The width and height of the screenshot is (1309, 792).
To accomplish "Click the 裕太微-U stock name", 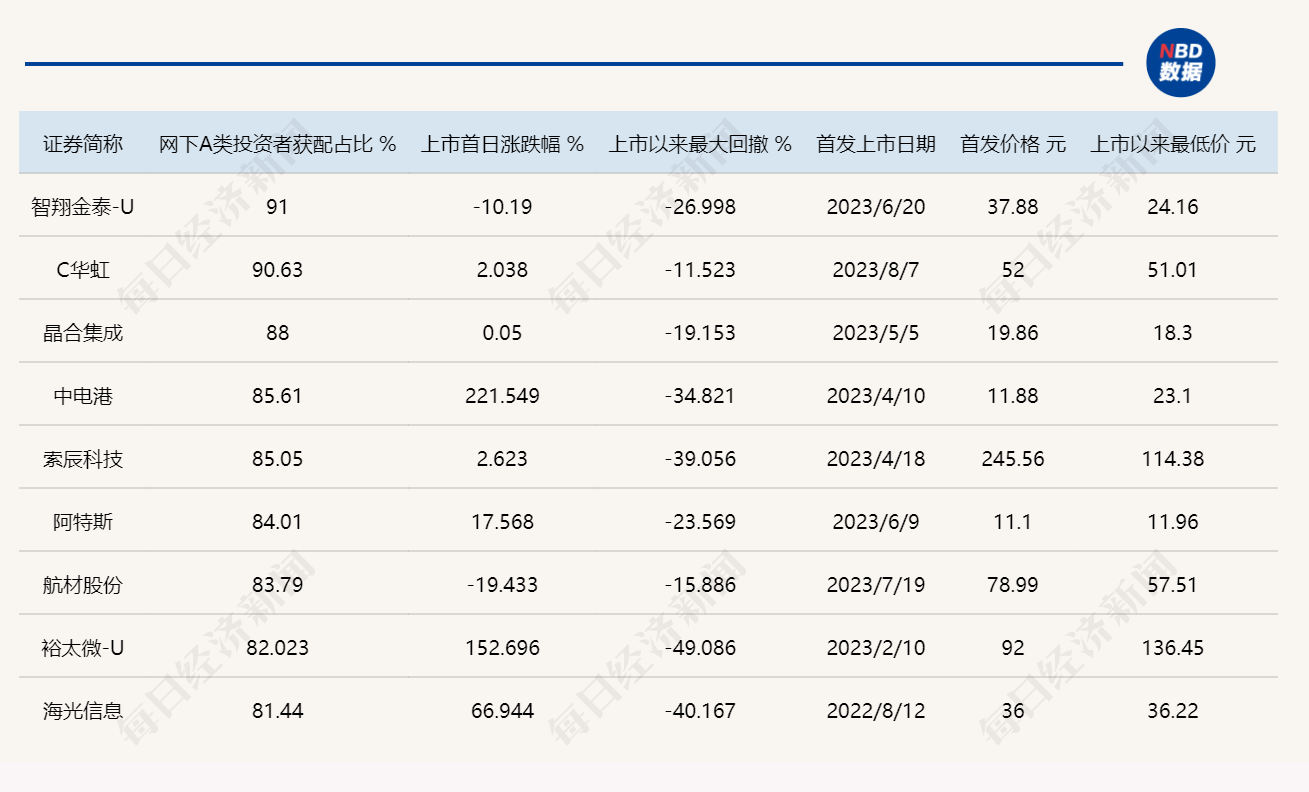I will (x=83, y=648).
